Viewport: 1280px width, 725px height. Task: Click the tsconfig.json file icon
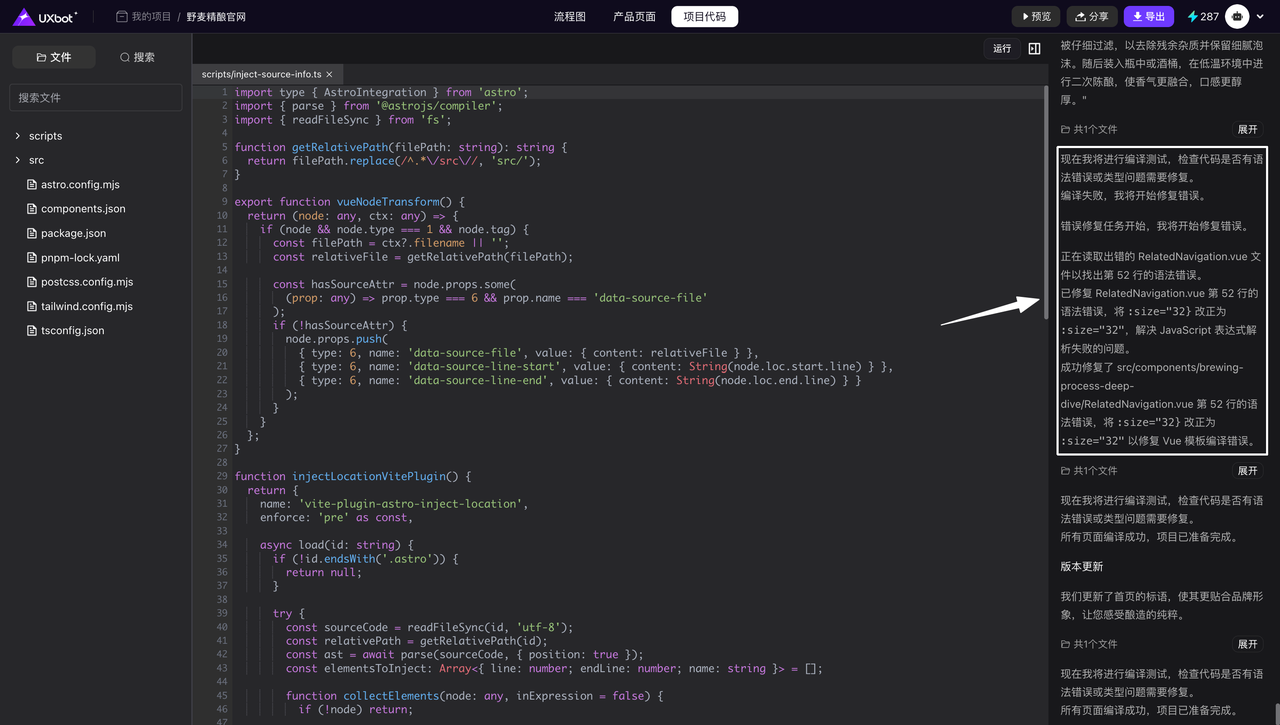tap(32, 330)
